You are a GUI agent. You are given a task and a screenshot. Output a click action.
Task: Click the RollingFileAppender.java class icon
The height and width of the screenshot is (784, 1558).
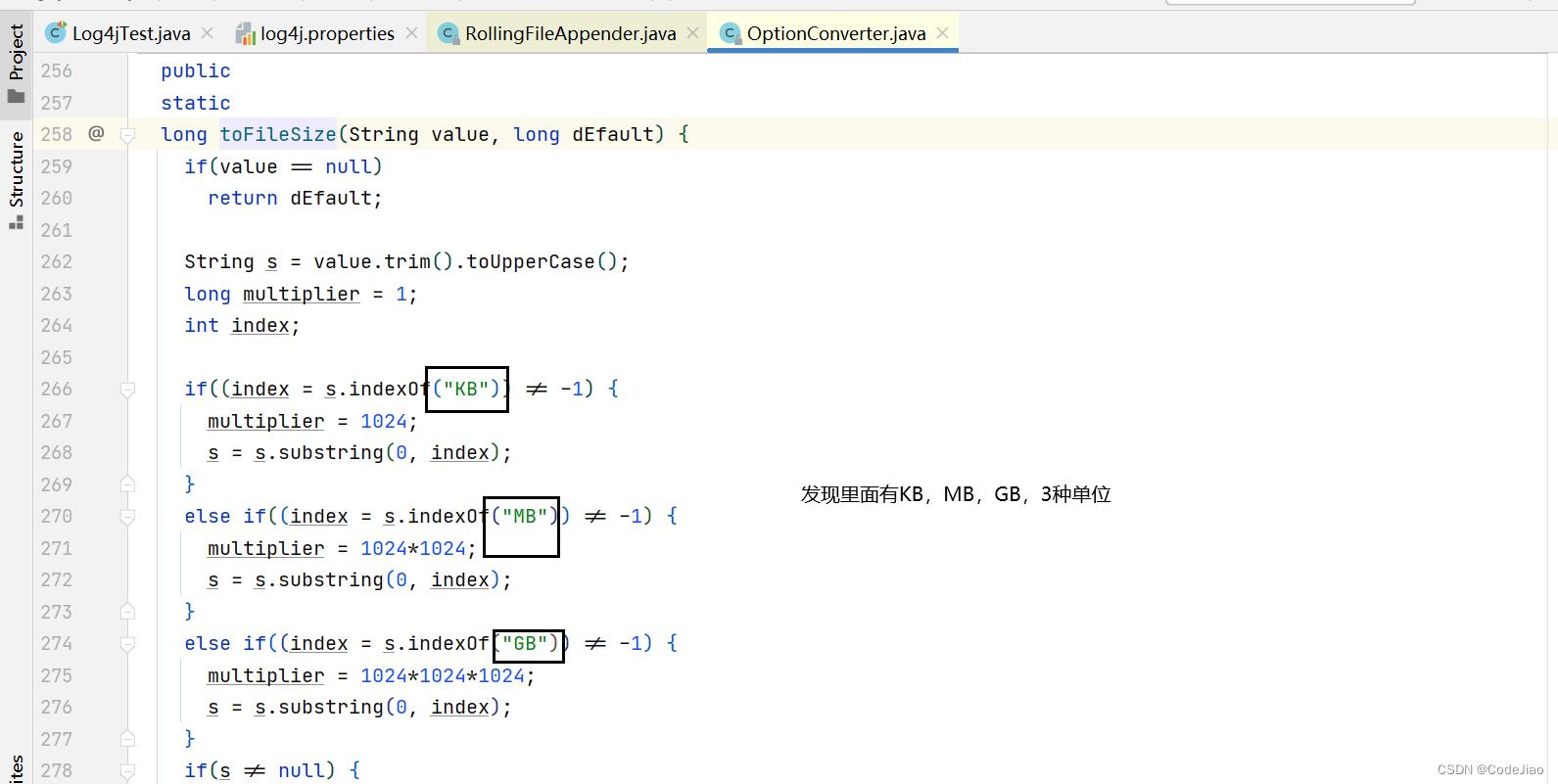[449, 34]
